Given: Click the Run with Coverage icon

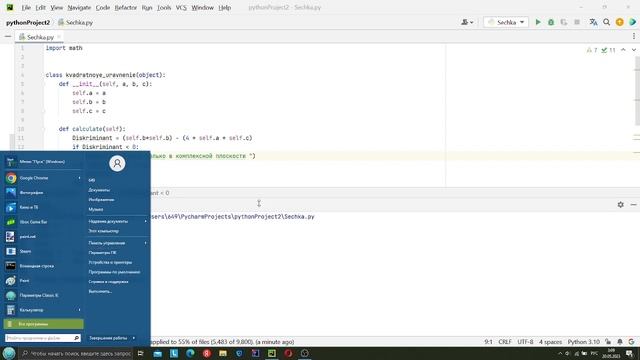Looking at the screenshot, I should pos(564,22).
